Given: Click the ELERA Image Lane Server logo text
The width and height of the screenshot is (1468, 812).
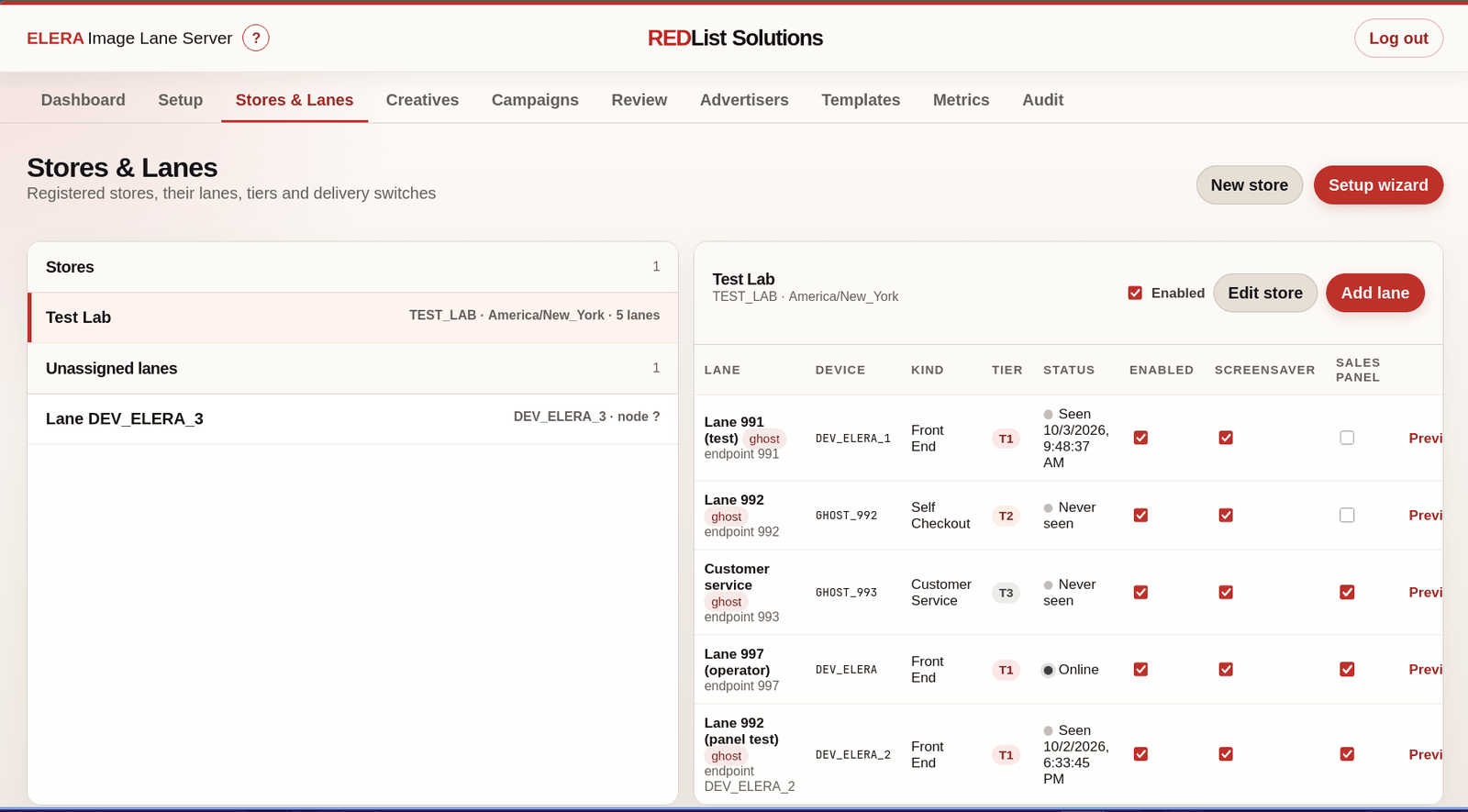Looking at the screenshot, I should click(129, 38).
